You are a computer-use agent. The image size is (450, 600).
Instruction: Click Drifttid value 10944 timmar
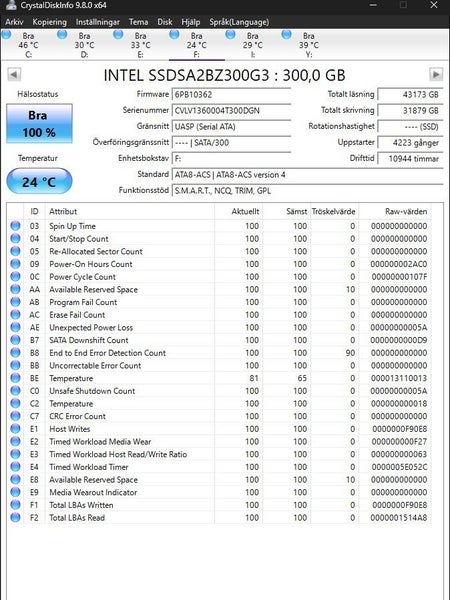click(410, 158)
